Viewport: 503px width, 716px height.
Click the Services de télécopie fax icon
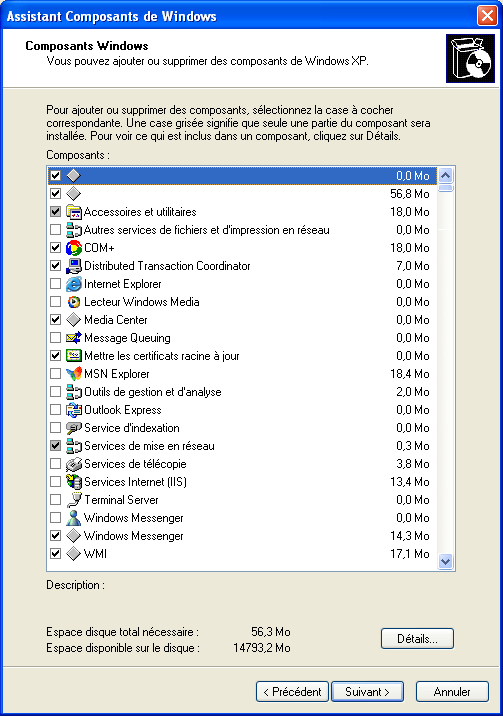(73, 464)
